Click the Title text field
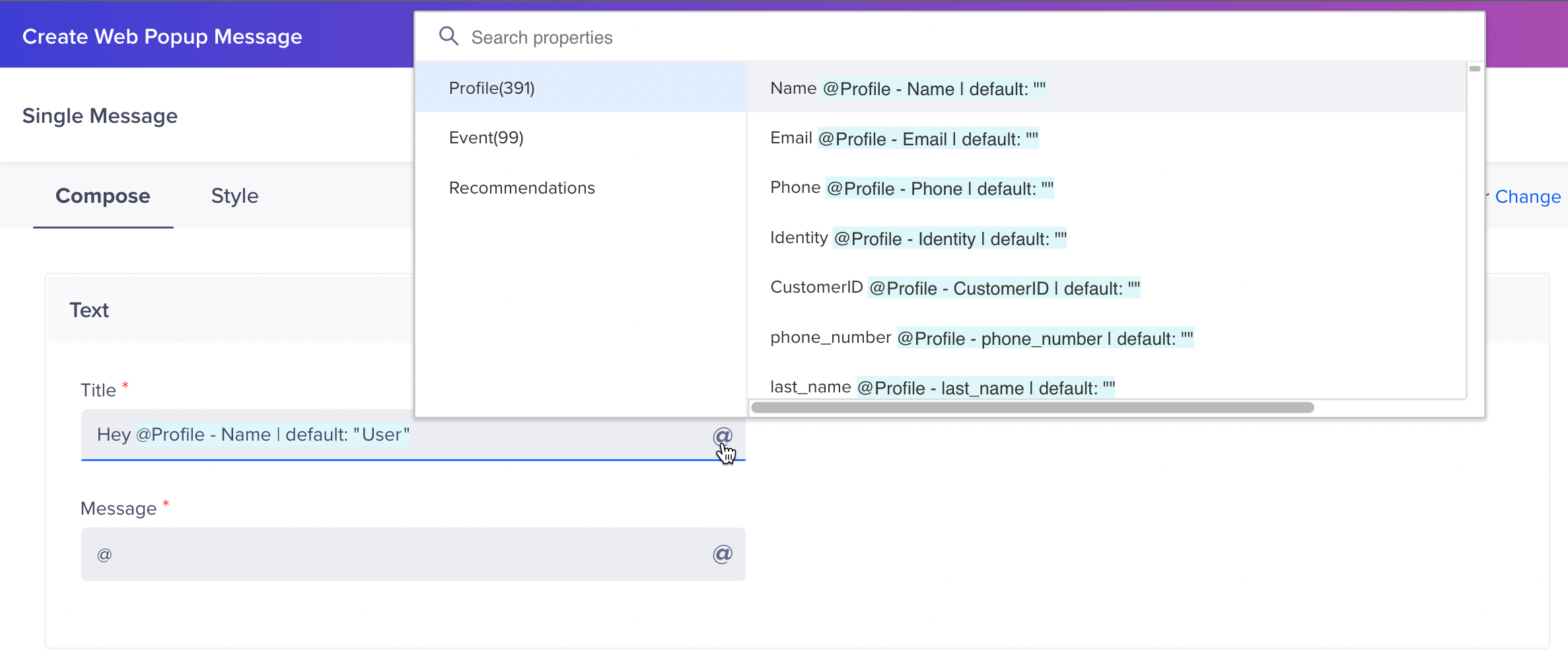This screenshot has width=1568, height=654. [413, 435]
